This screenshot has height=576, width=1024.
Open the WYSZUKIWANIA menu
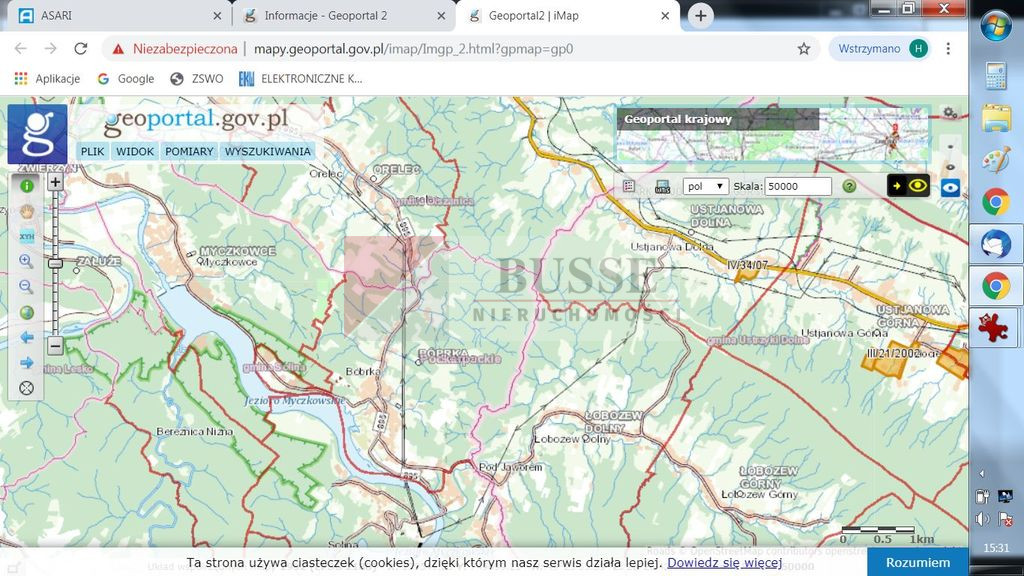268,152
